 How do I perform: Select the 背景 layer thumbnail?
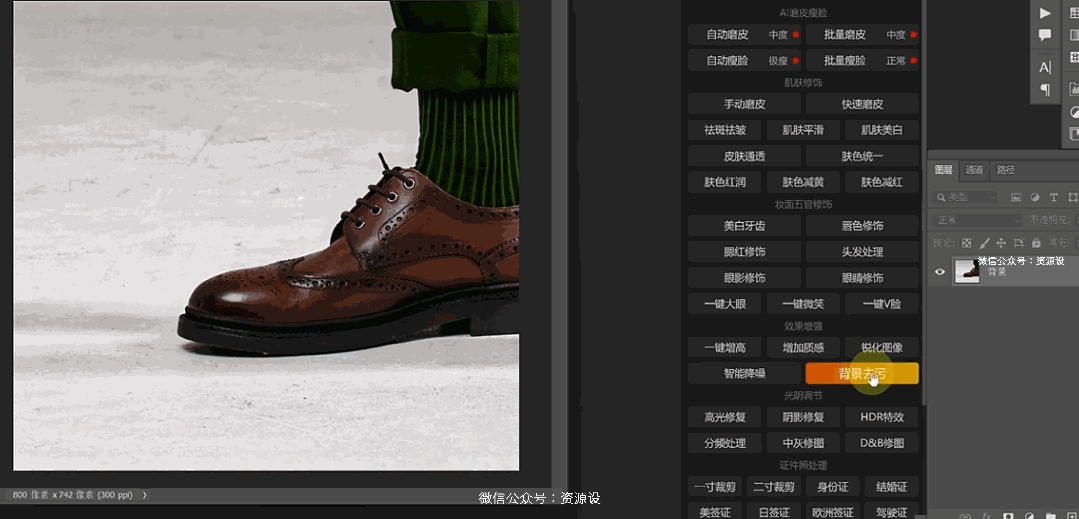coord(967,271)
